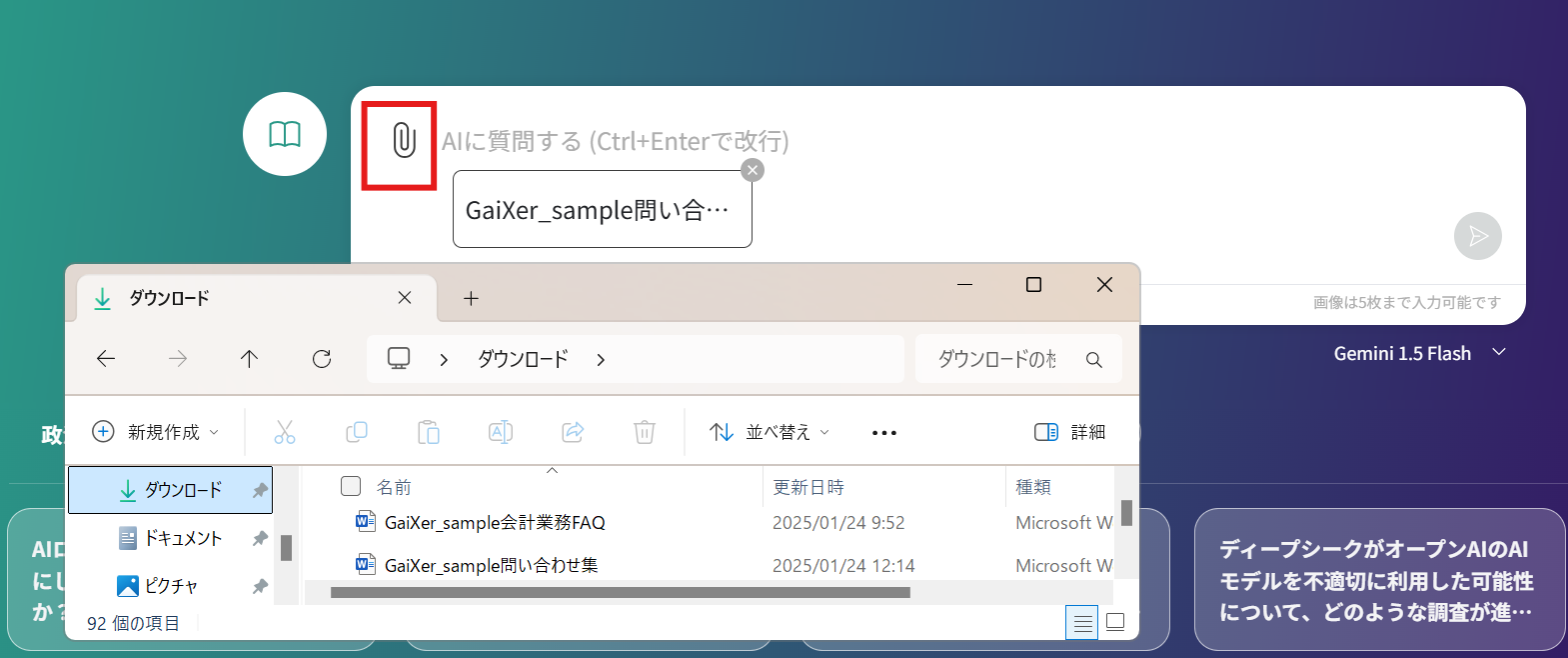Add a new Explorer tab

pyautogui.click(x=471, y=298)
